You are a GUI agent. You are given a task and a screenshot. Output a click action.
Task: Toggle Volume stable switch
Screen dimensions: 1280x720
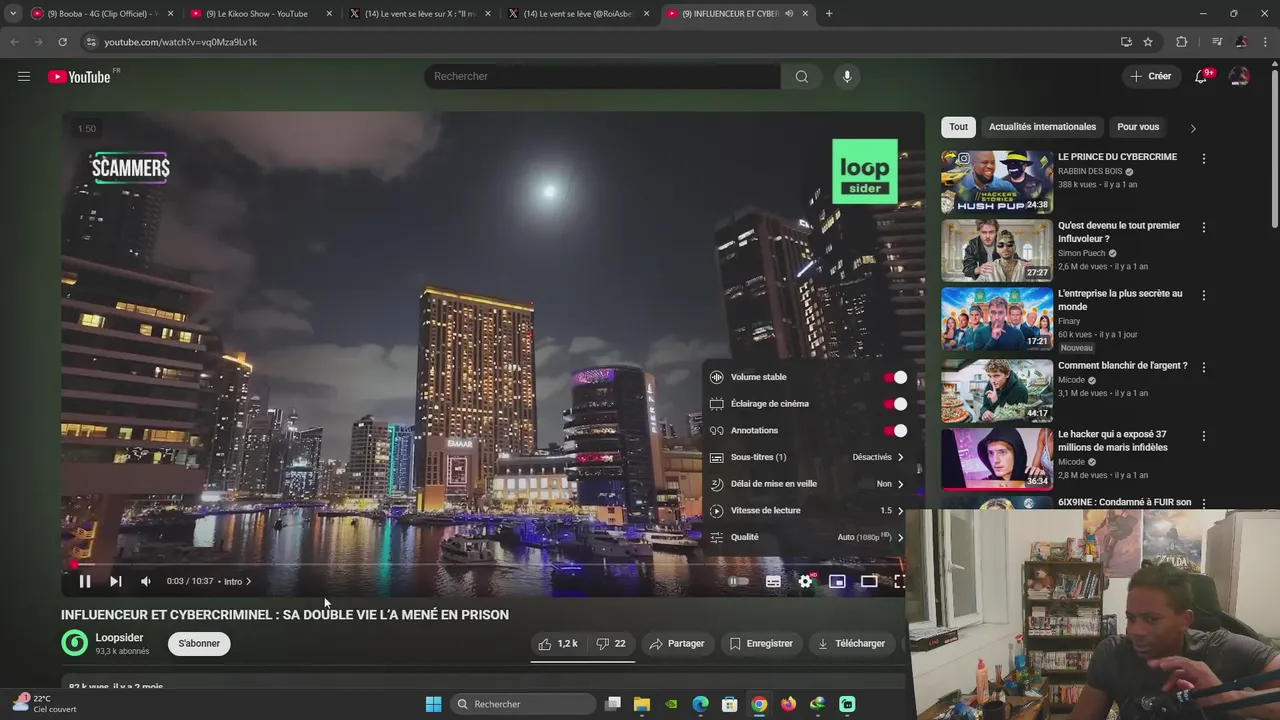coord(895,377)
